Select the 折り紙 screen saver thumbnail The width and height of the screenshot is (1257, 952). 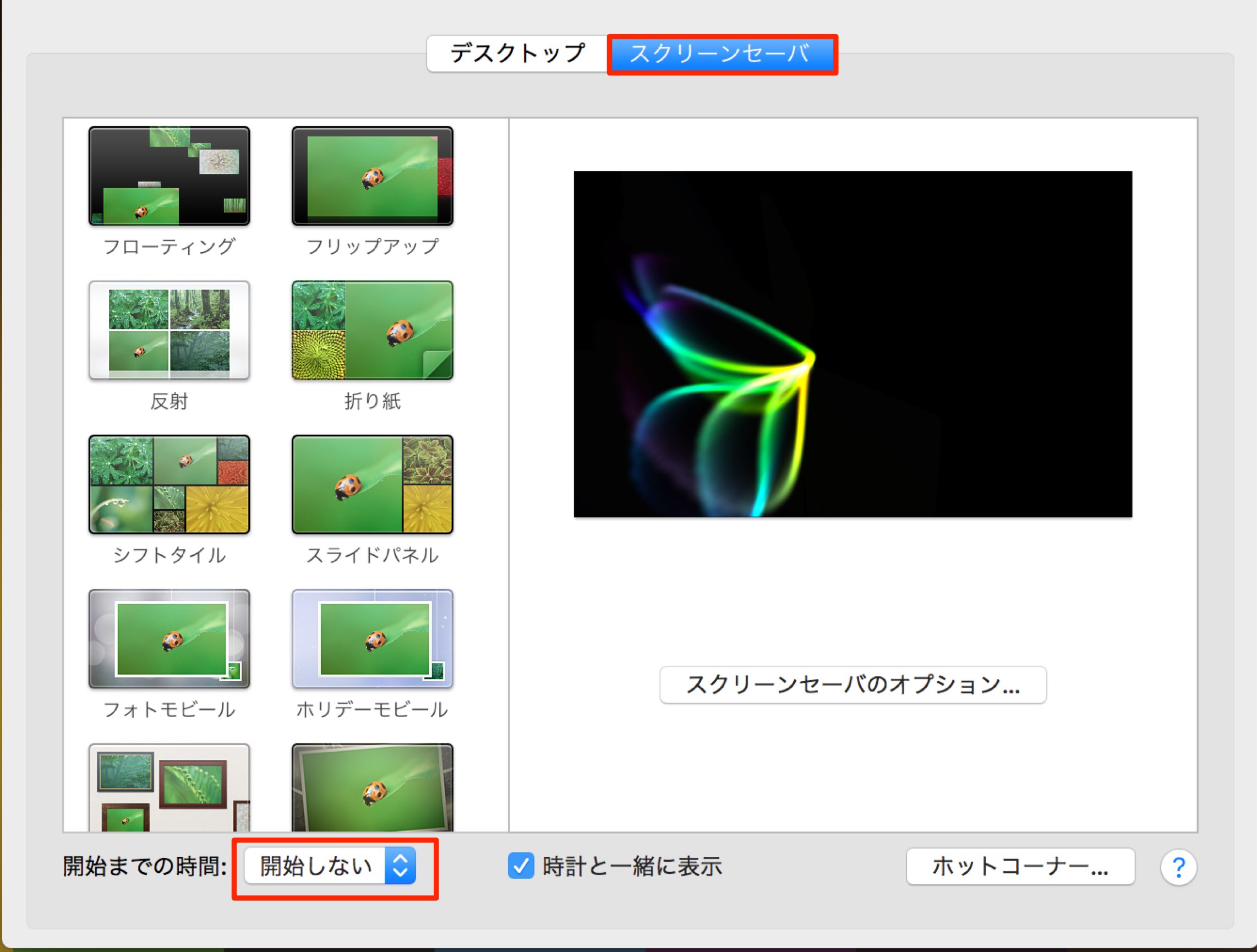pos(372,330)
